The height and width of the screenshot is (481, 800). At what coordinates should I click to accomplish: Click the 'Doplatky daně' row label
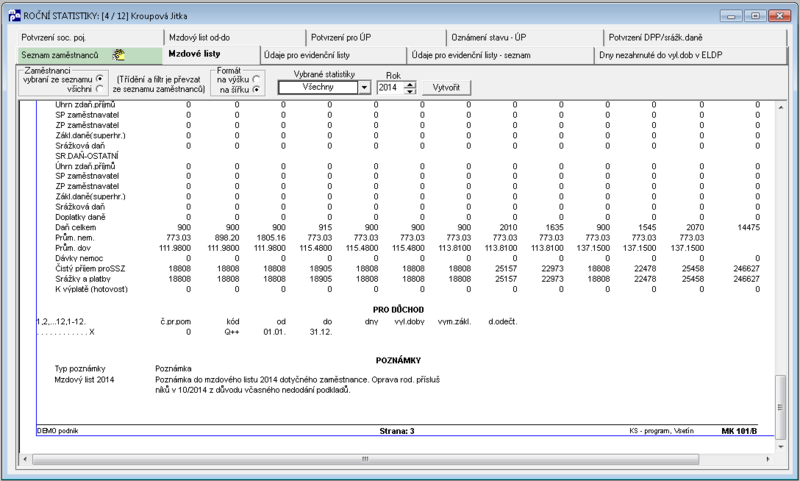click(81, 217)
